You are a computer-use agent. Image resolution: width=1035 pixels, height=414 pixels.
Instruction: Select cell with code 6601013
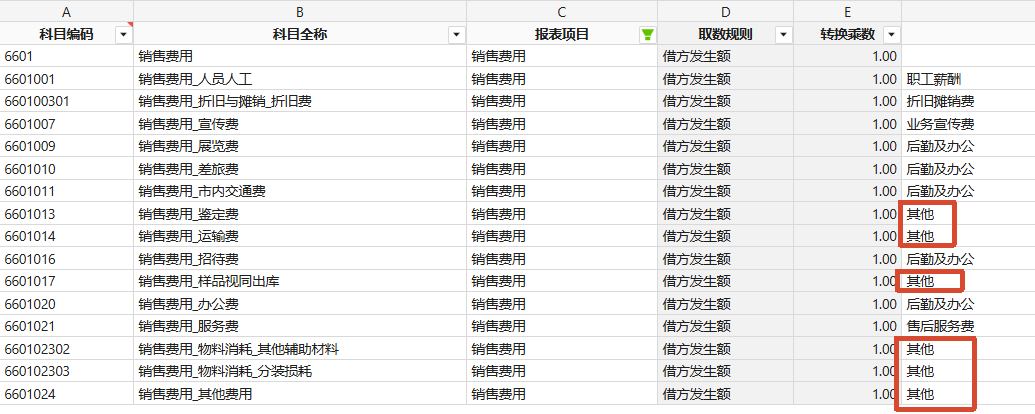click(67, 214)
